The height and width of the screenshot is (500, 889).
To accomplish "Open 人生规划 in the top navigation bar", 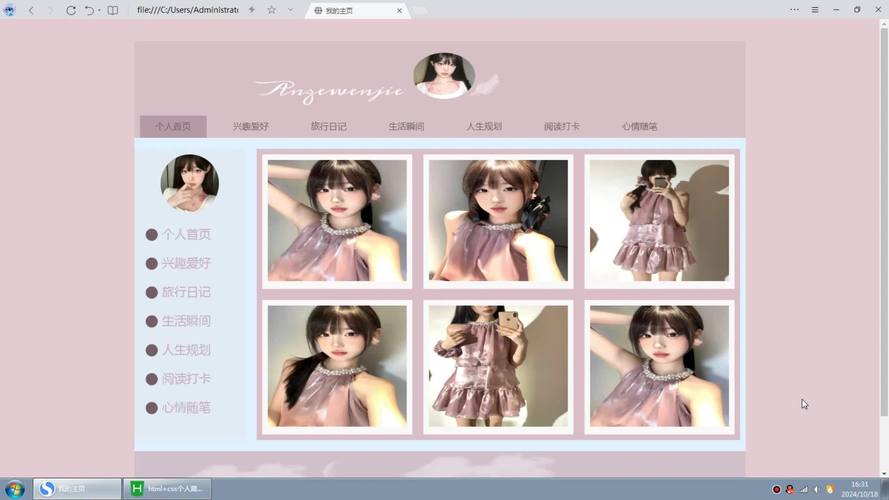I will coord(484,127).
